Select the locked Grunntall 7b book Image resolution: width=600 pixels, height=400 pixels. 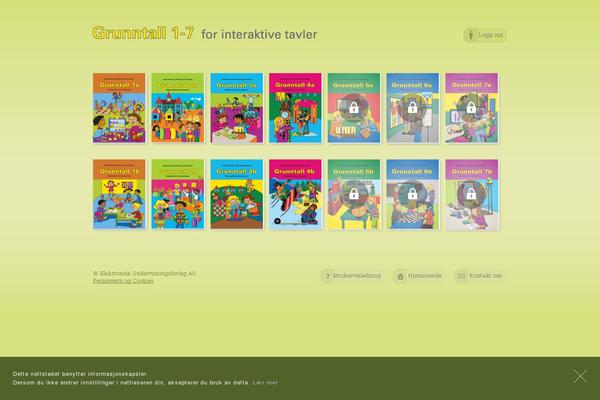[471, 194]
